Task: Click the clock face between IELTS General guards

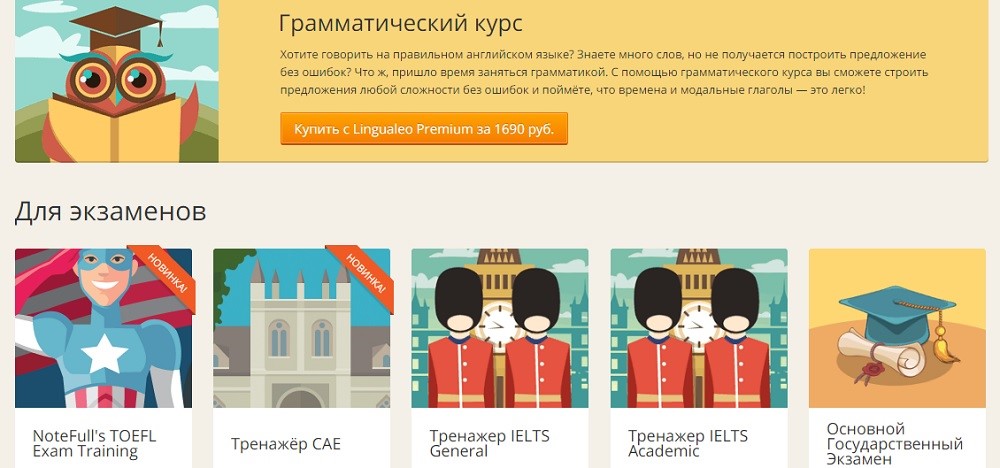Action: pyautogui.click(x=500, y=325)
